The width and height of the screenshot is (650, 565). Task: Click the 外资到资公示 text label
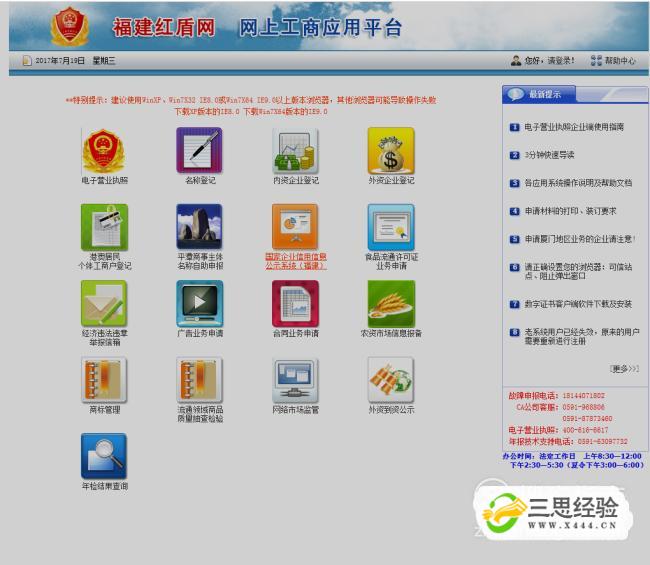tap(391, 410)
